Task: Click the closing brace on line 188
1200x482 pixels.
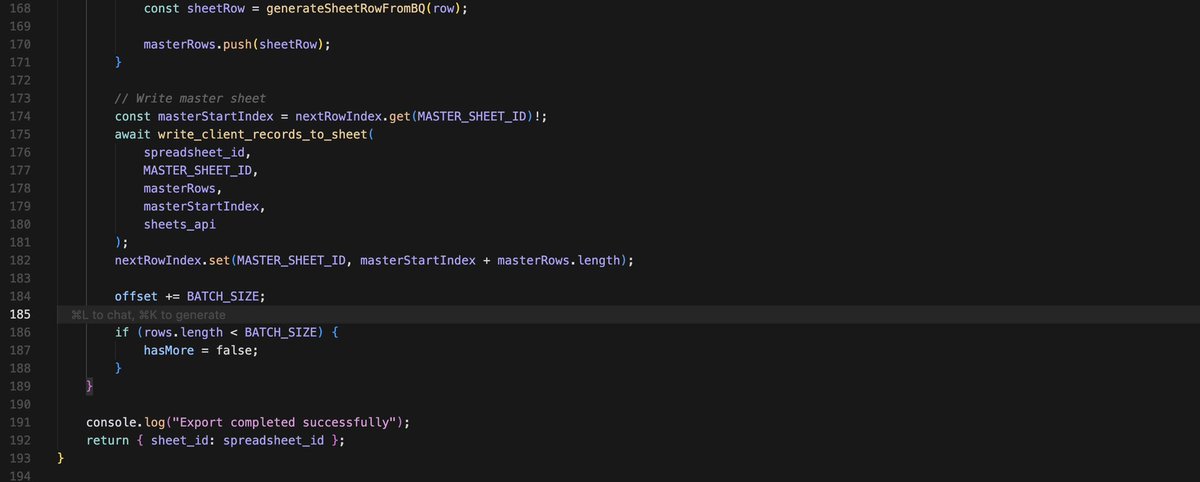Action: [x=119, y=368]
